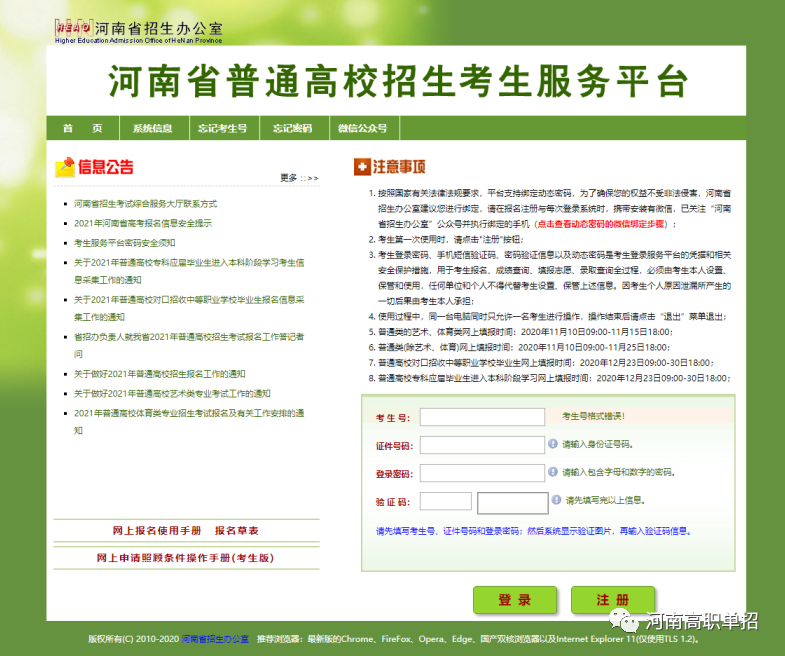Click the 考生号格式错误! message
This screenshot has width=785, height=656.
click(593, 416)
